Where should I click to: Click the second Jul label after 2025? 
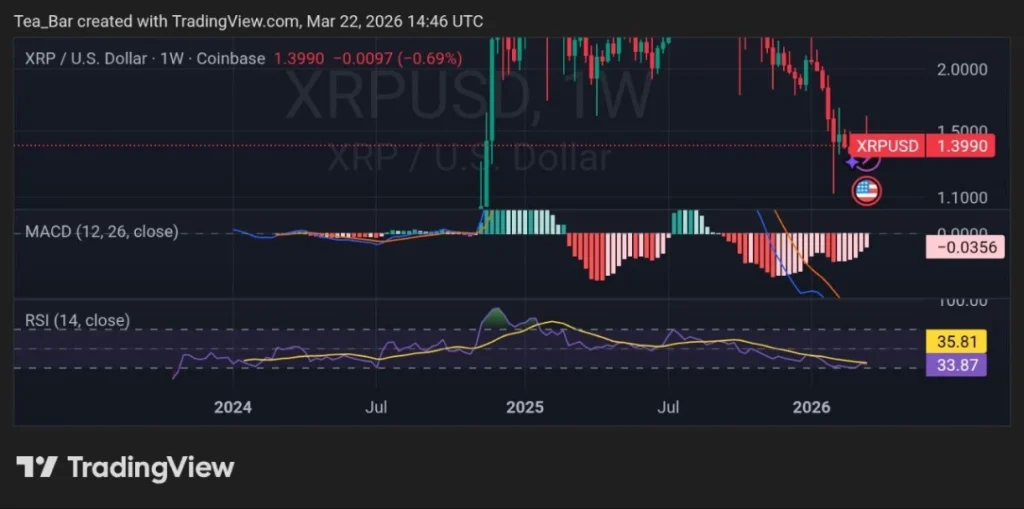tap(669, 407)
